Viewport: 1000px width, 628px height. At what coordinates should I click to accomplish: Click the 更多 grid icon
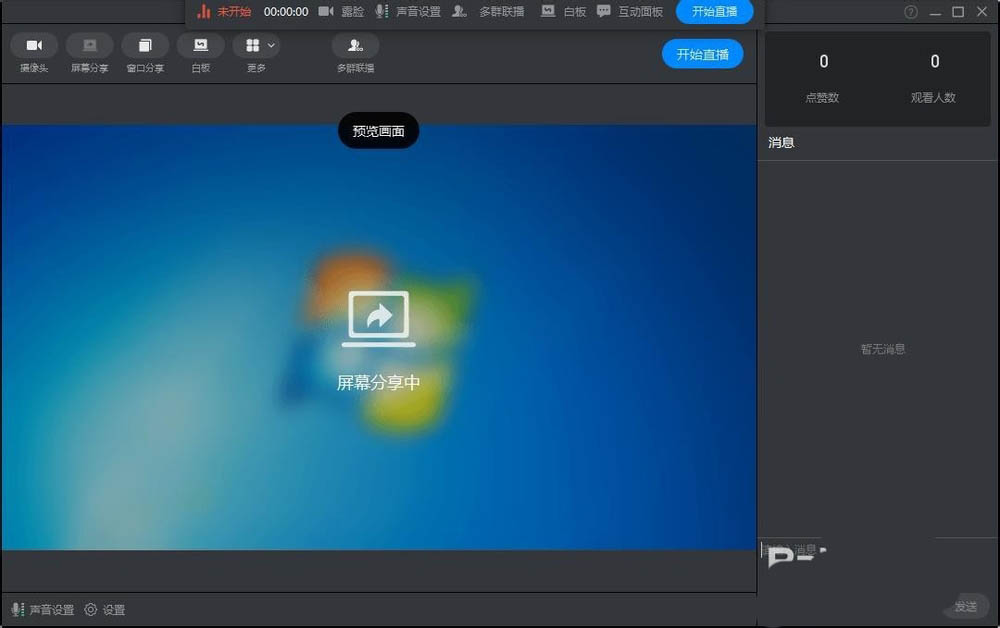click(x=253, y=45)
